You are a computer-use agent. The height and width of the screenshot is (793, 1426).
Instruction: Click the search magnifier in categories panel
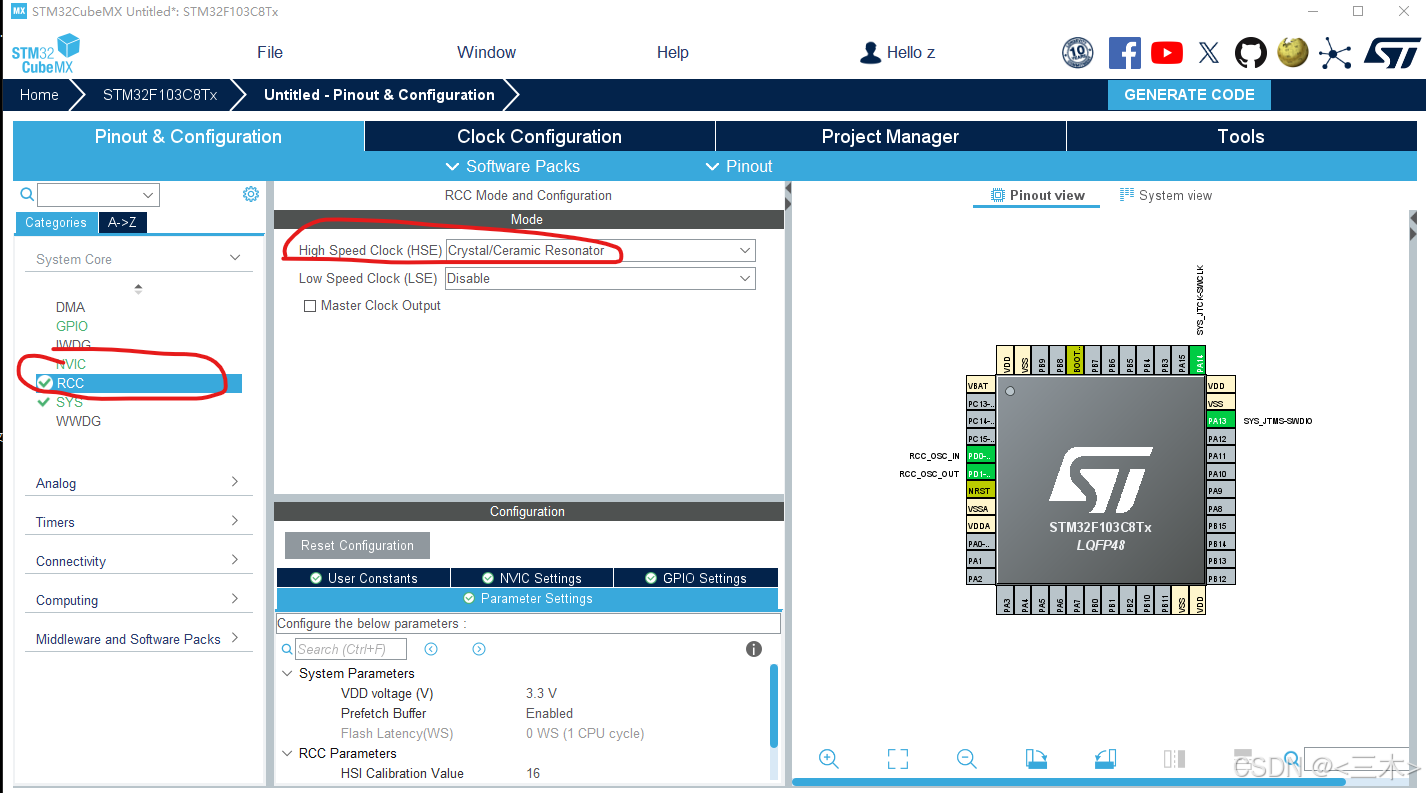(27, 195)
